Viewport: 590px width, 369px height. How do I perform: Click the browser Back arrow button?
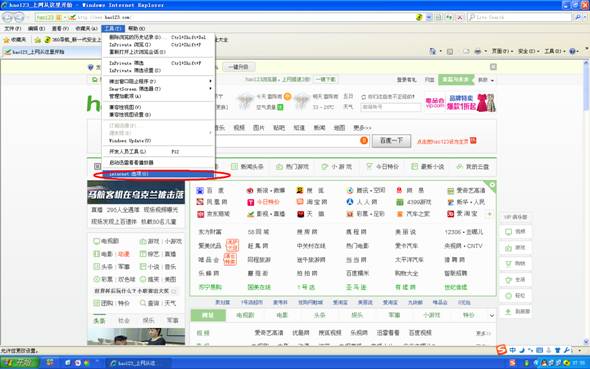[7, 17]
